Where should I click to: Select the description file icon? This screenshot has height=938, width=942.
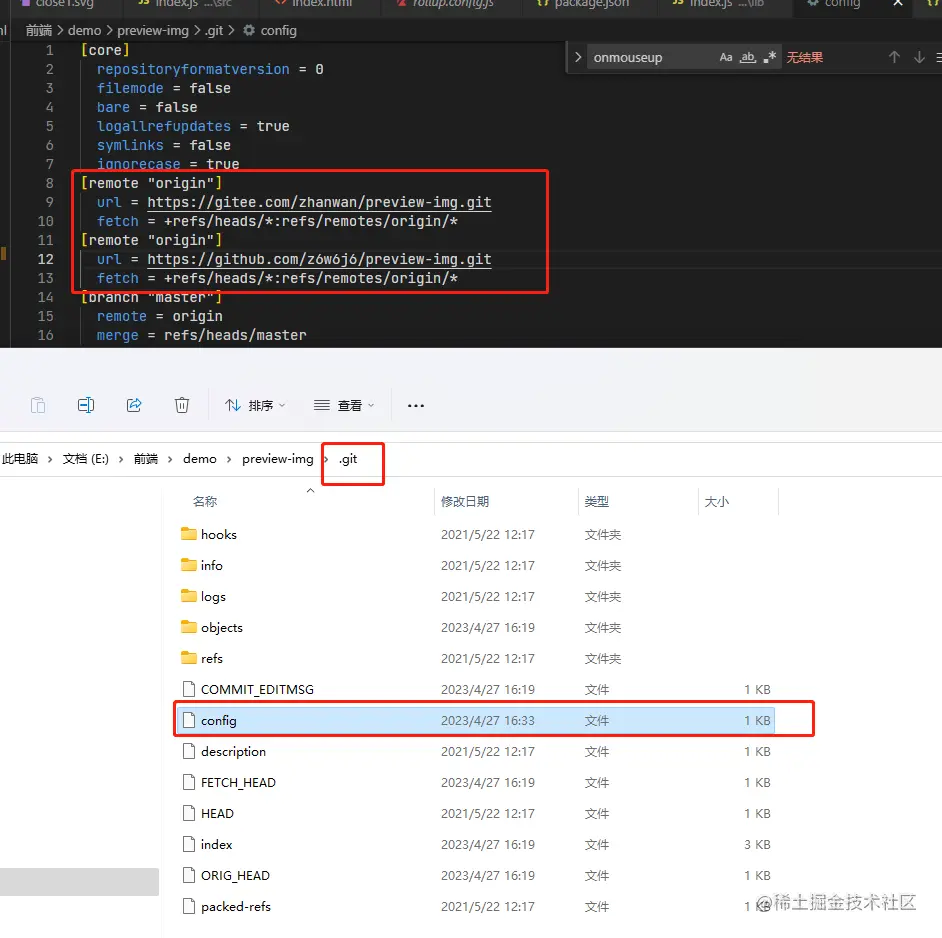pyautogui.click(x=189, y=752)
